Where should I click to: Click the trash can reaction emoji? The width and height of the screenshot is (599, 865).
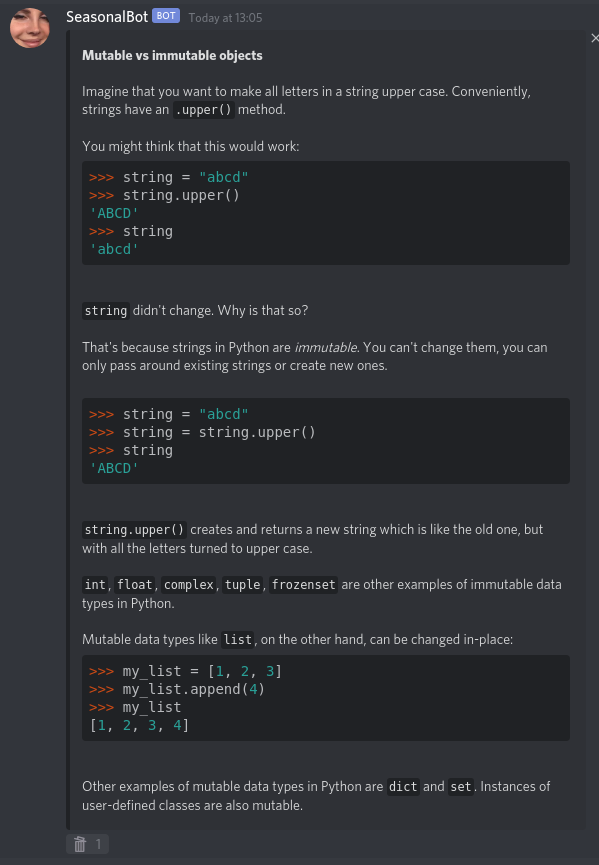point(80,844)
